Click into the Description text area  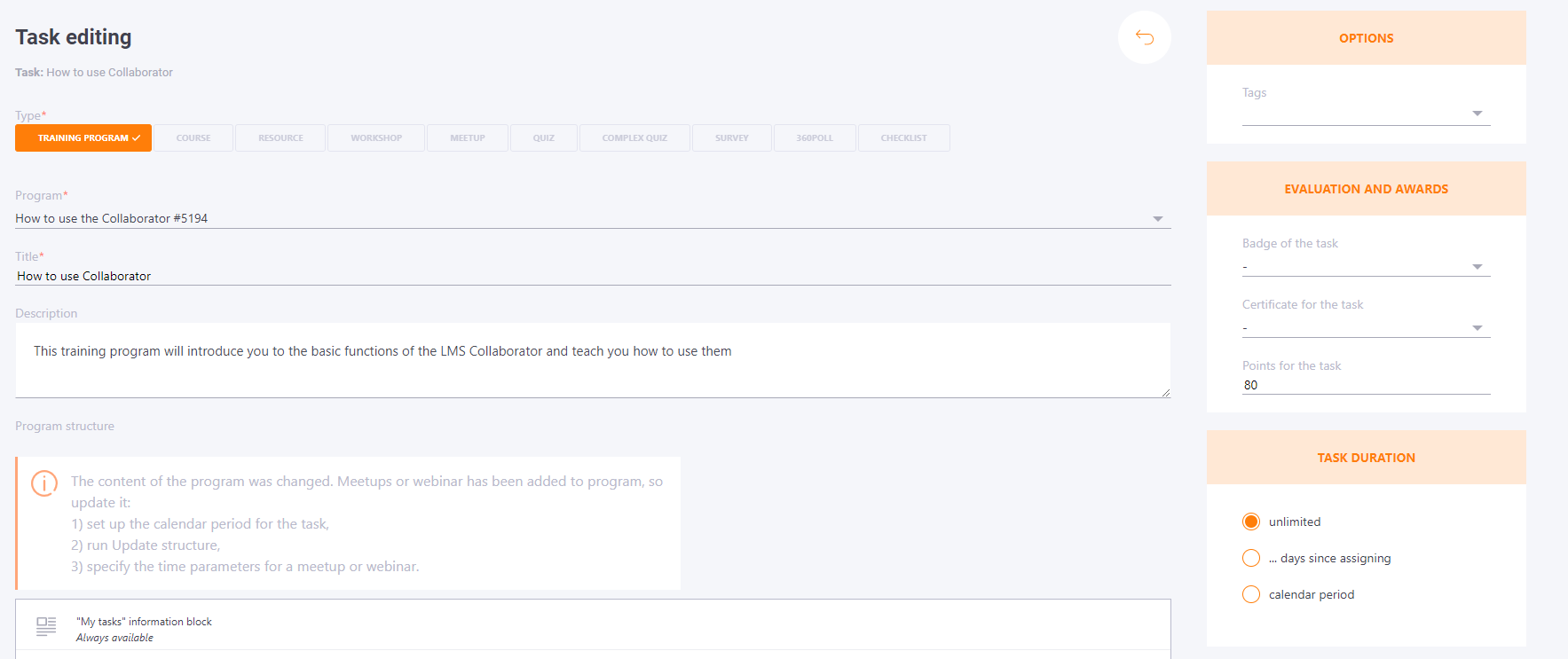click(x=593, y=360)
